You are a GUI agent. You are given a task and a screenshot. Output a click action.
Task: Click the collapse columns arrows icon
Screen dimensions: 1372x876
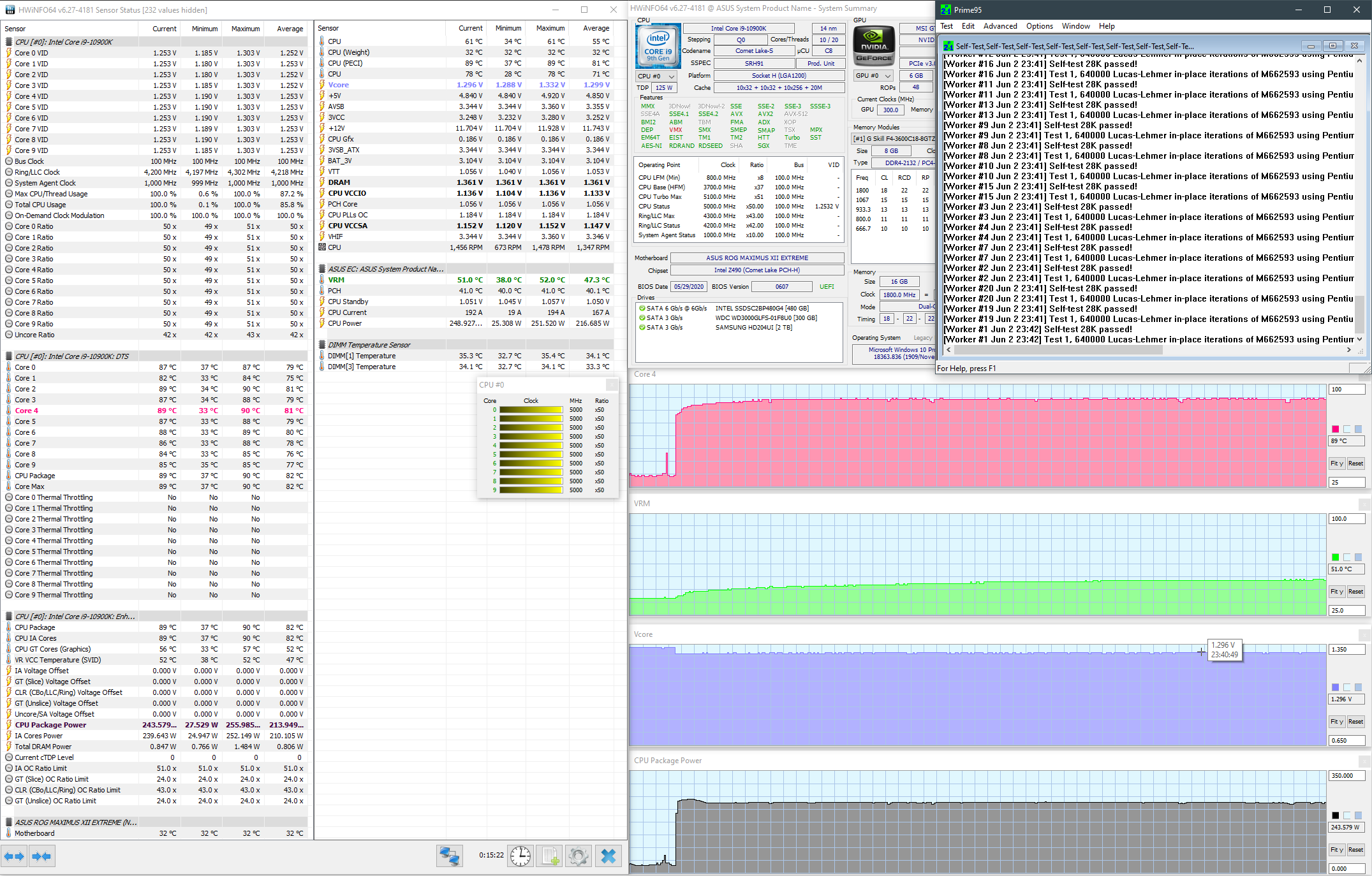(41, 856)
